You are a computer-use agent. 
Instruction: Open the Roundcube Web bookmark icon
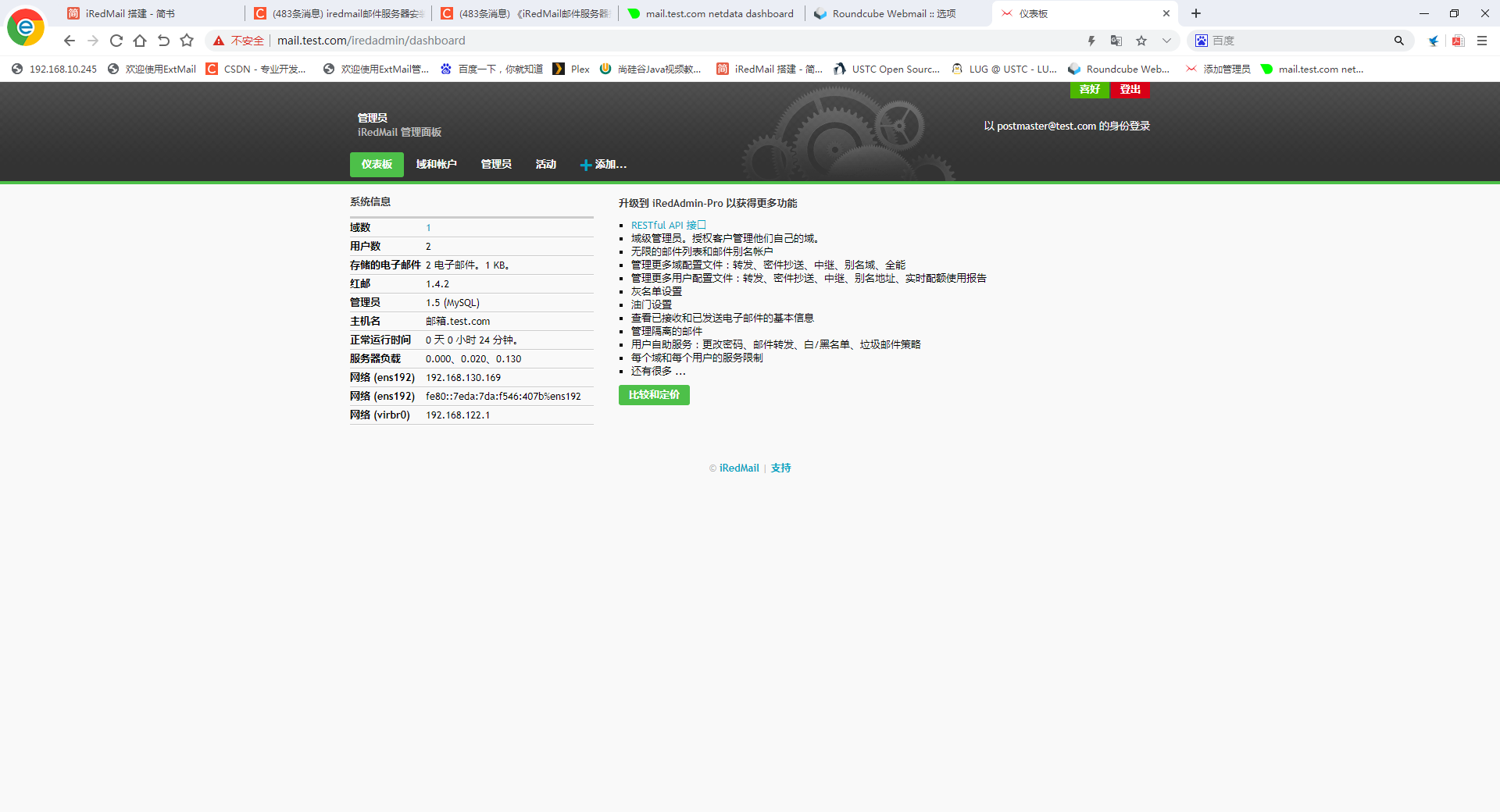(x=1074, y=69)
